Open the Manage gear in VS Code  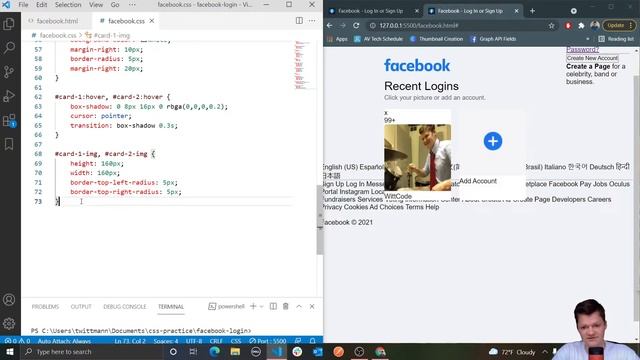[9, 324]
